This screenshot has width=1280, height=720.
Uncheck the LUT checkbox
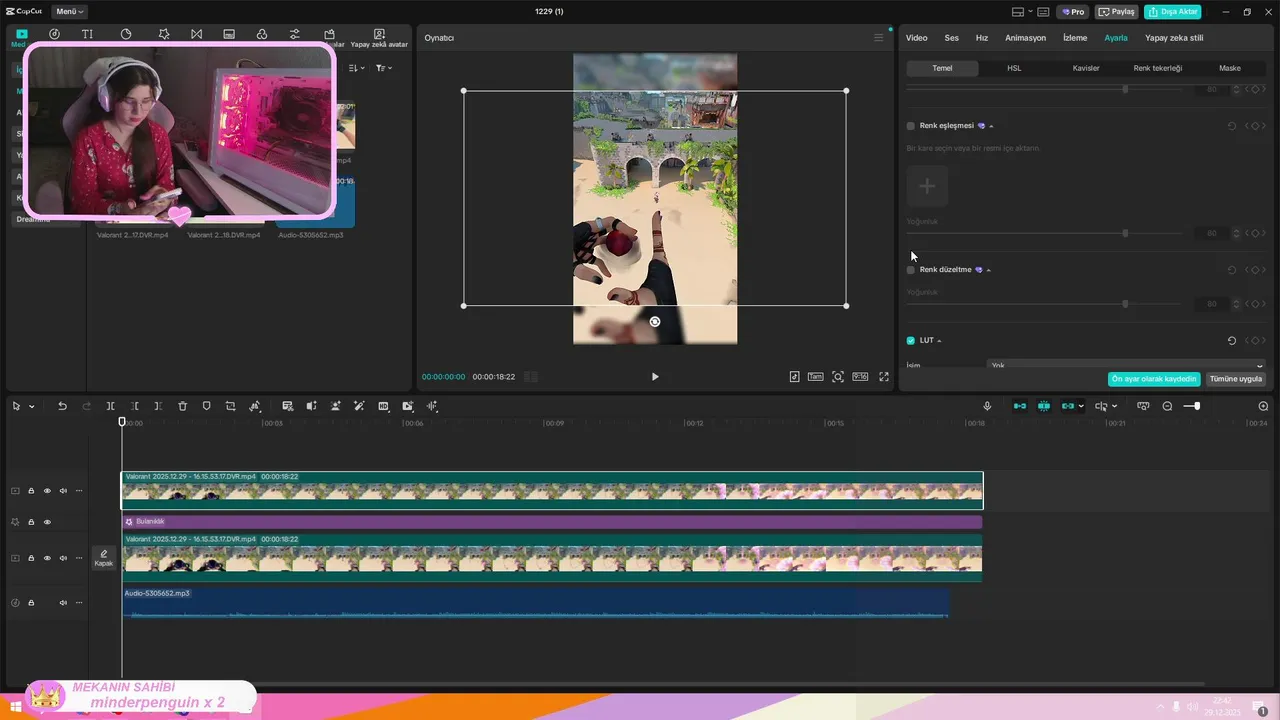tap(911, 341)
